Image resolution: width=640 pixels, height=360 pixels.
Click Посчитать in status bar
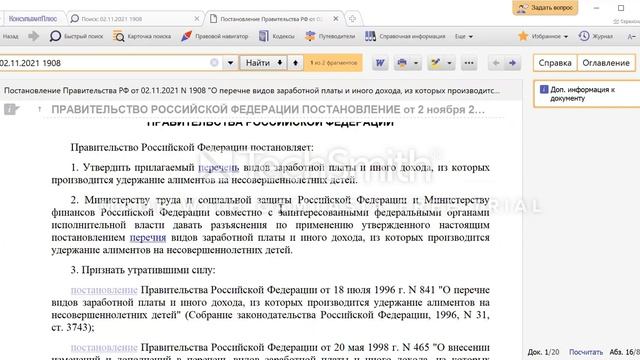click(586, 352)
